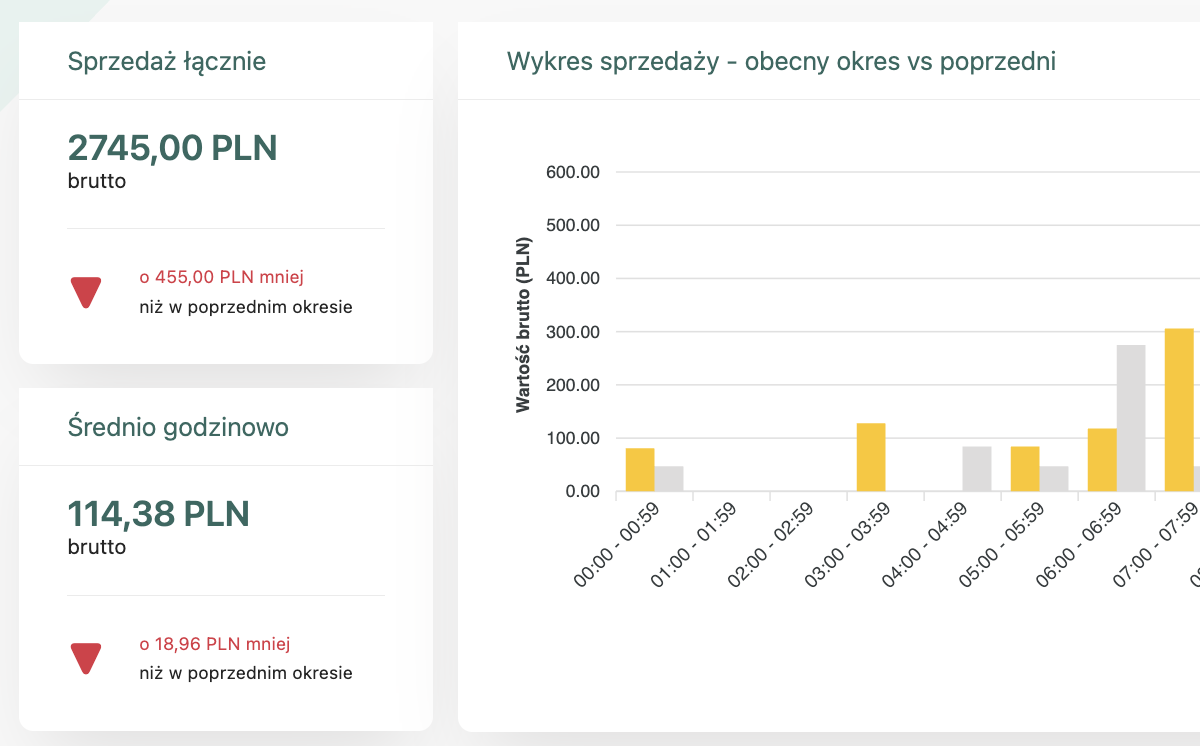Image resolution: width=1200 pixels, height=746 pixels.
Task: Click the 2745,00 PLN total sales value
Action: pyautogui.click(x=172, y=148)
